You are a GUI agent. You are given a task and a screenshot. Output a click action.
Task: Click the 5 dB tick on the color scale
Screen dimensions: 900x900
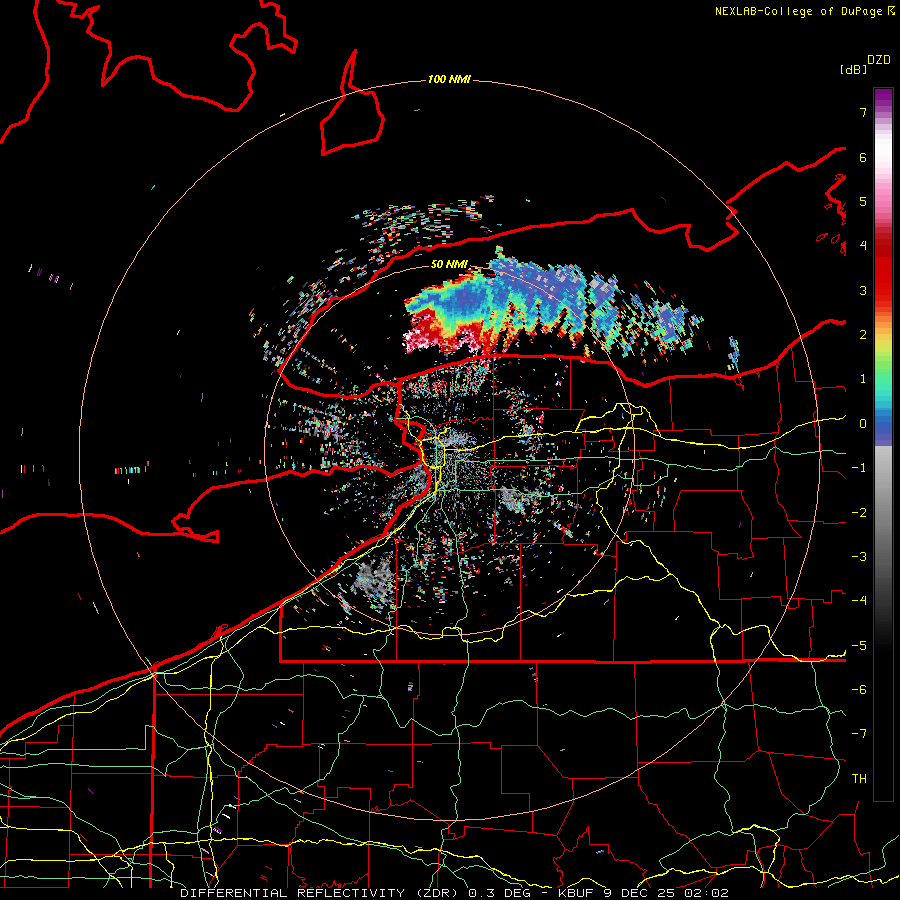pos(862,201)
